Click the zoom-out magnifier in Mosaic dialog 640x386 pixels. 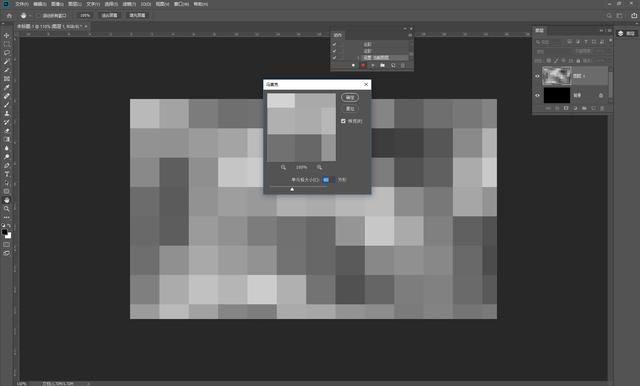click(x=283, y=167)
